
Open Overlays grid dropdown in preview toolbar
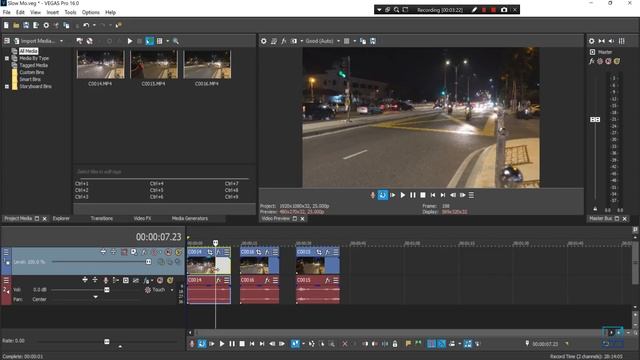point(354,41)
